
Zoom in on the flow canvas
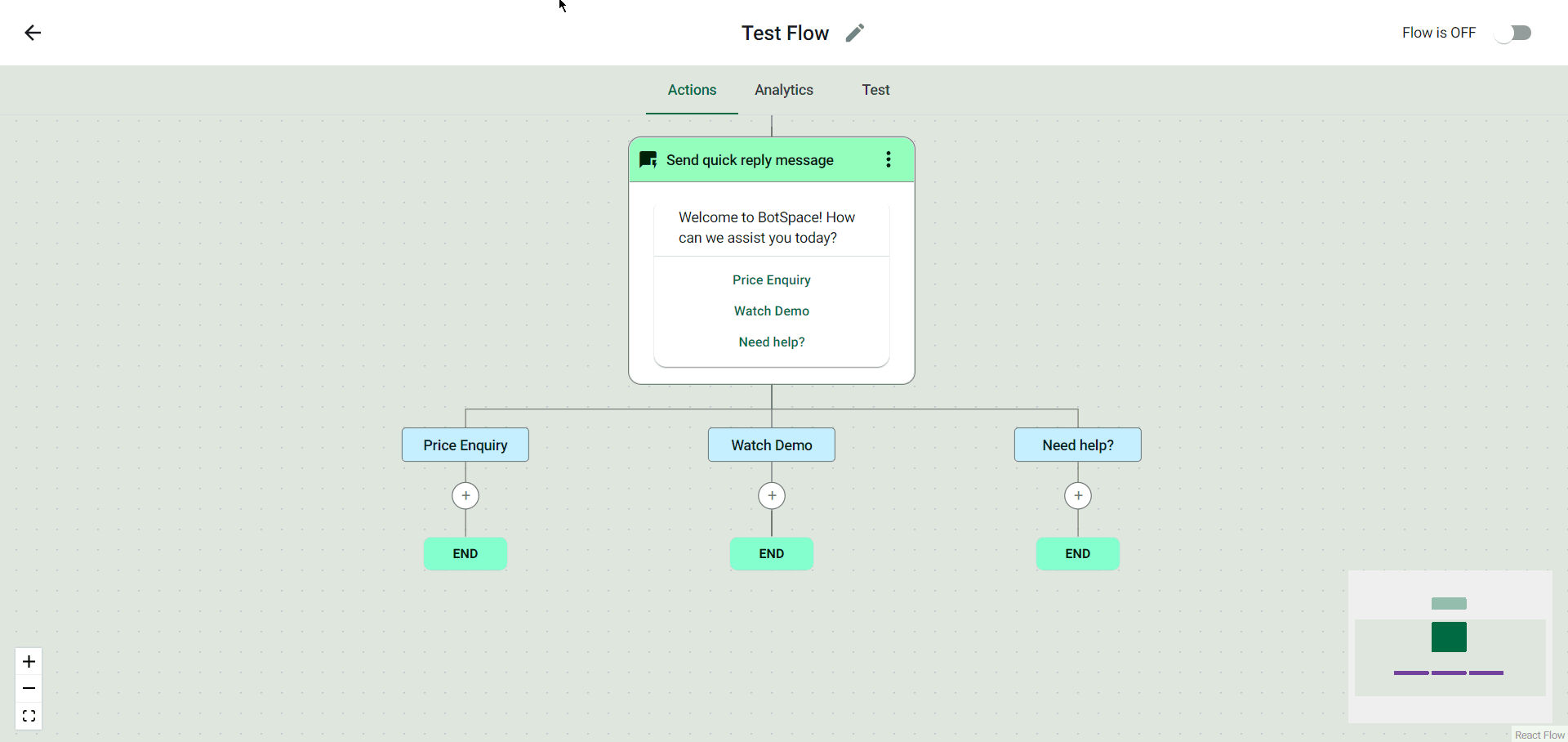[29, 662]
